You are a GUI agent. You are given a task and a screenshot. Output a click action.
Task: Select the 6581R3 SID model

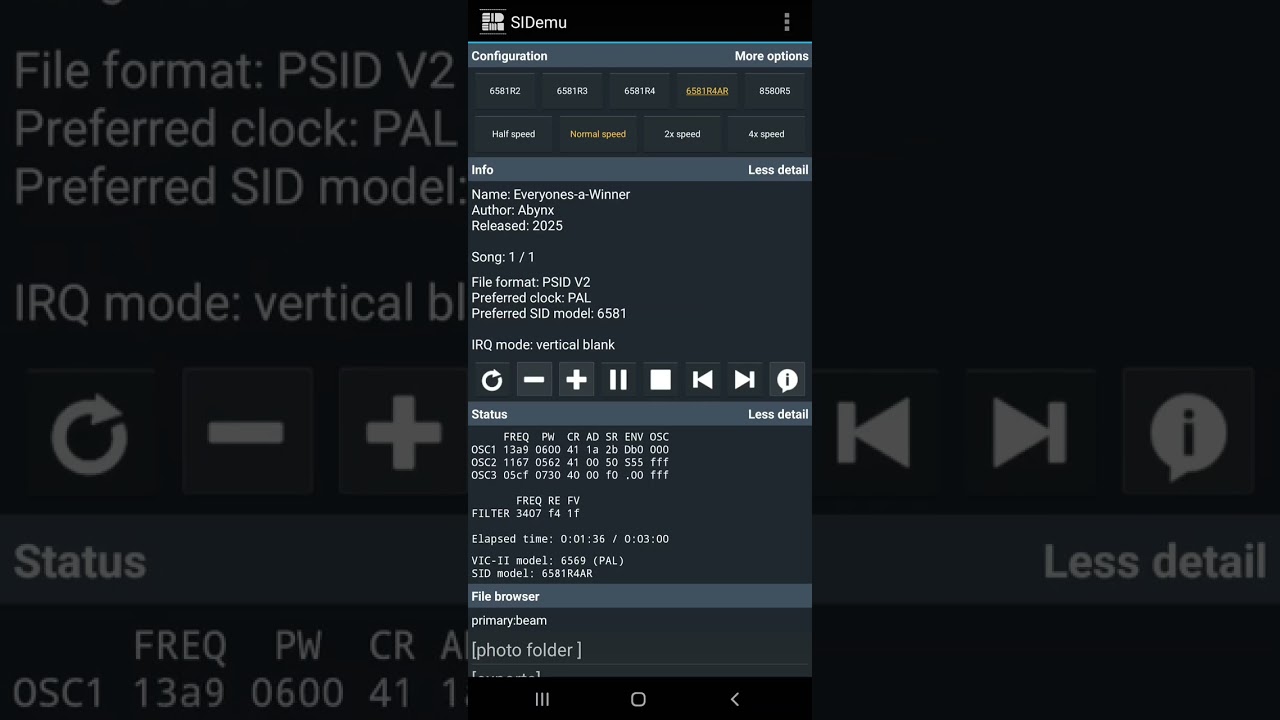click(x=572, y=91)
